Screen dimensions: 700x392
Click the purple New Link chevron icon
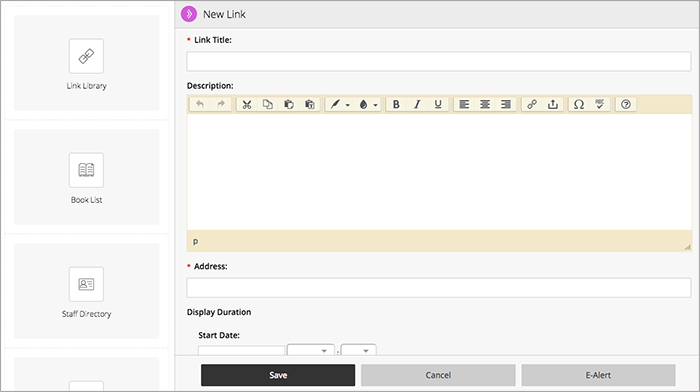189,14
